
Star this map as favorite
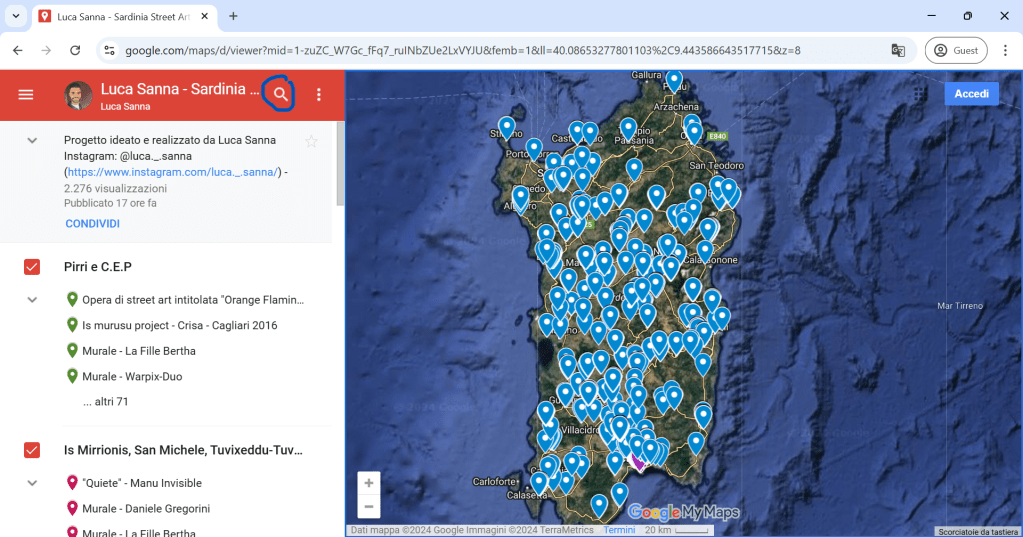click(x=311, y=142)
